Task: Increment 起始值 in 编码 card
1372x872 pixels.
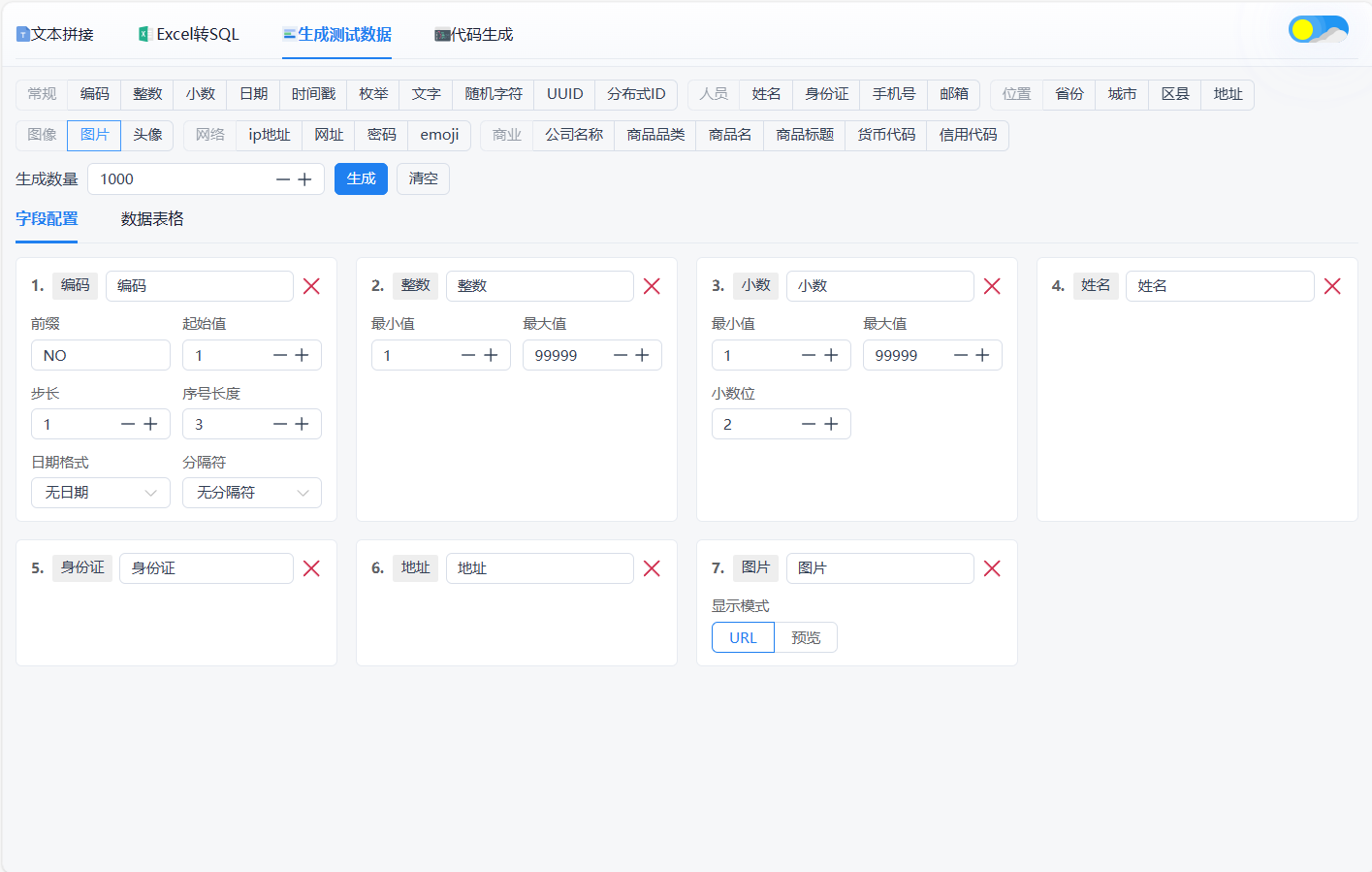Action: (x=302, y=355)
